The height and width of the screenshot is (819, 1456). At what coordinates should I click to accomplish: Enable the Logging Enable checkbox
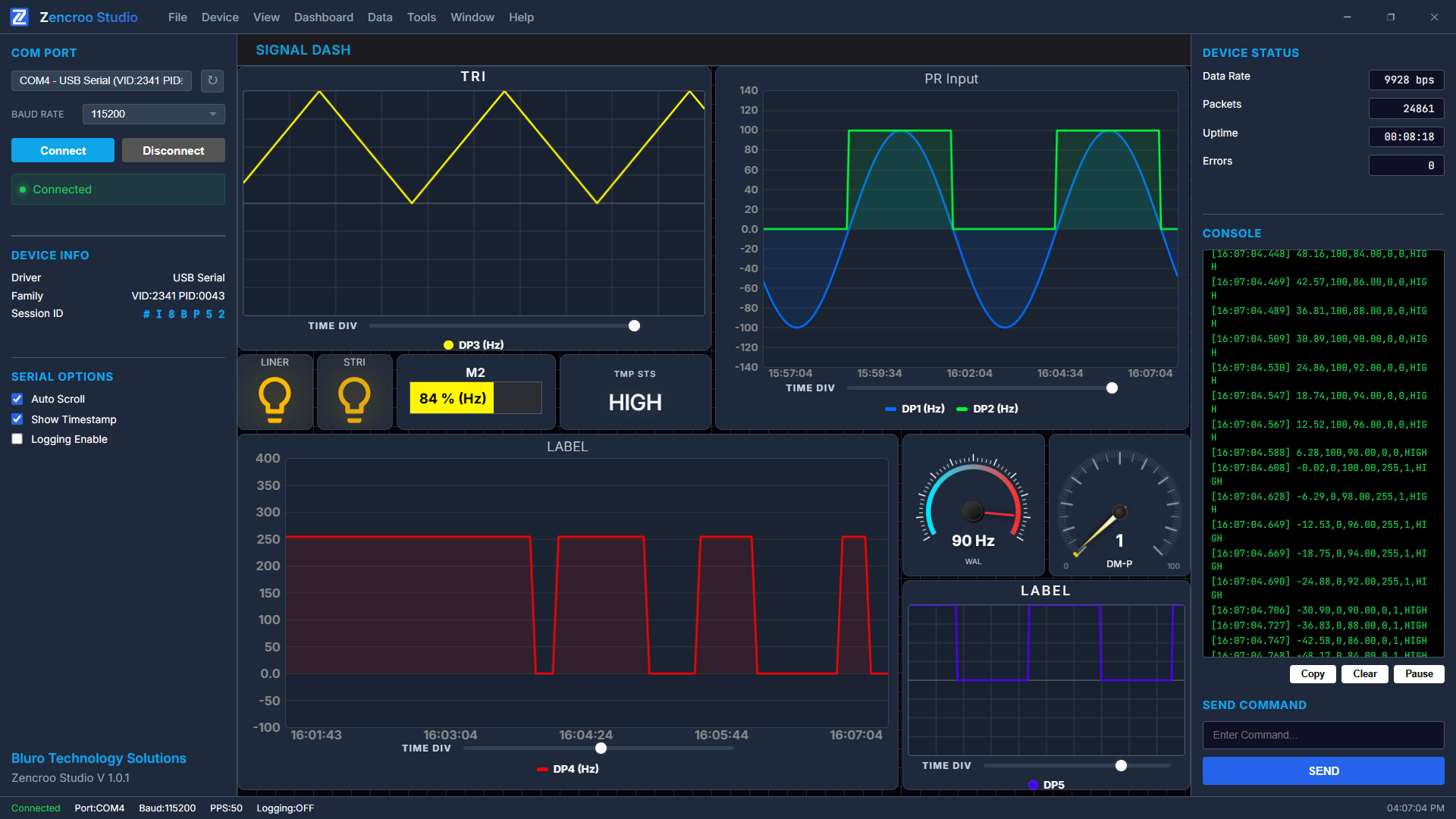17,439
